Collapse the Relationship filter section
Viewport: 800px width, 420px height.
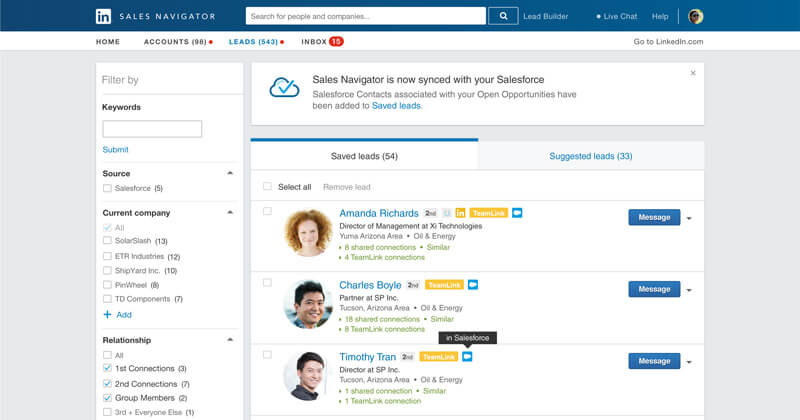(230, 339)
